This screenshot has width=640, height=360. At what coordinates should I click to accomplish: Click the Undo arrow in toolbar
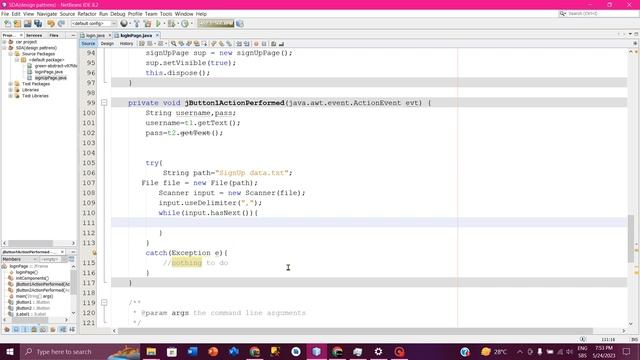51,24
